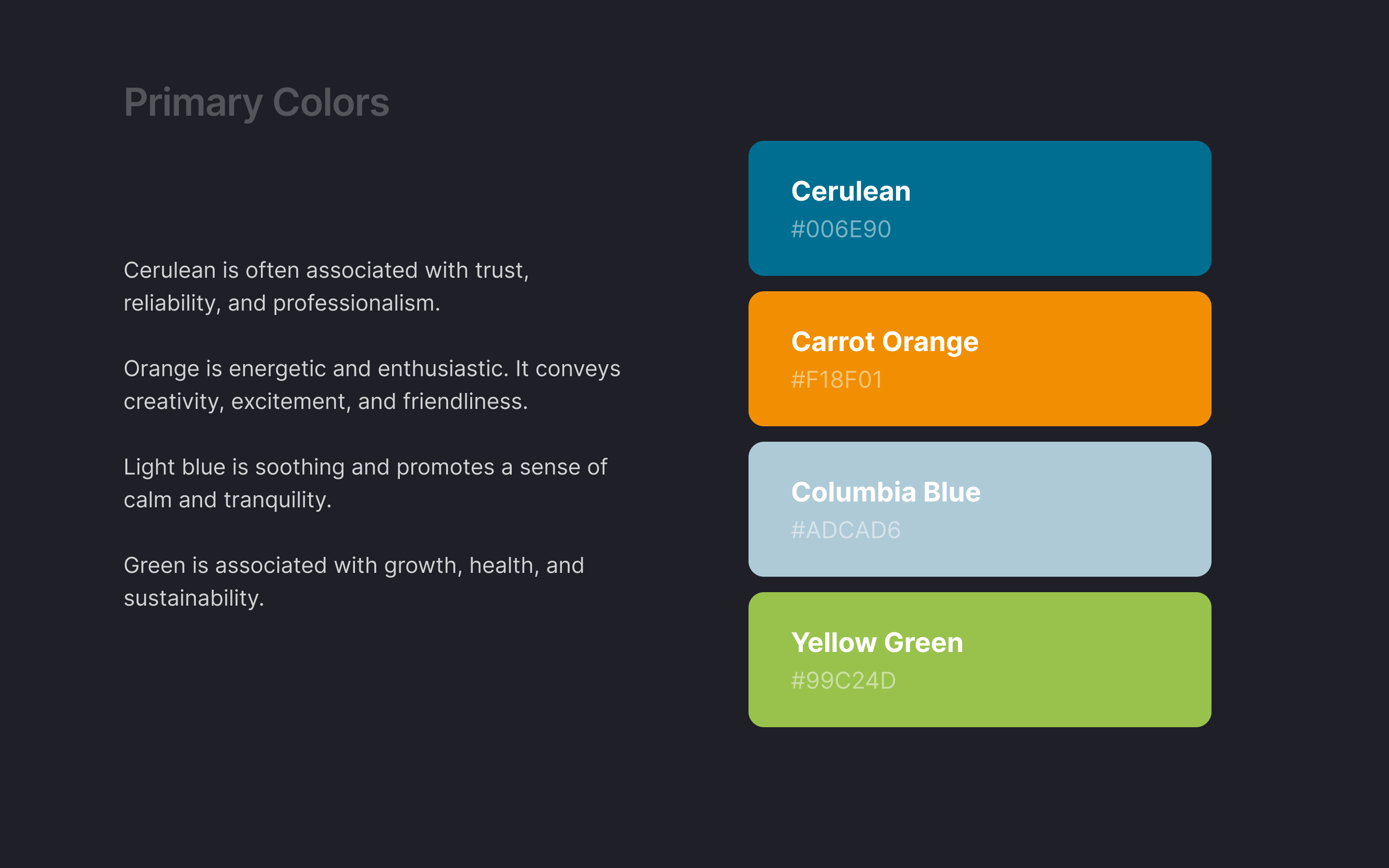Click the Carrot Orange title text

click(885, 341)
